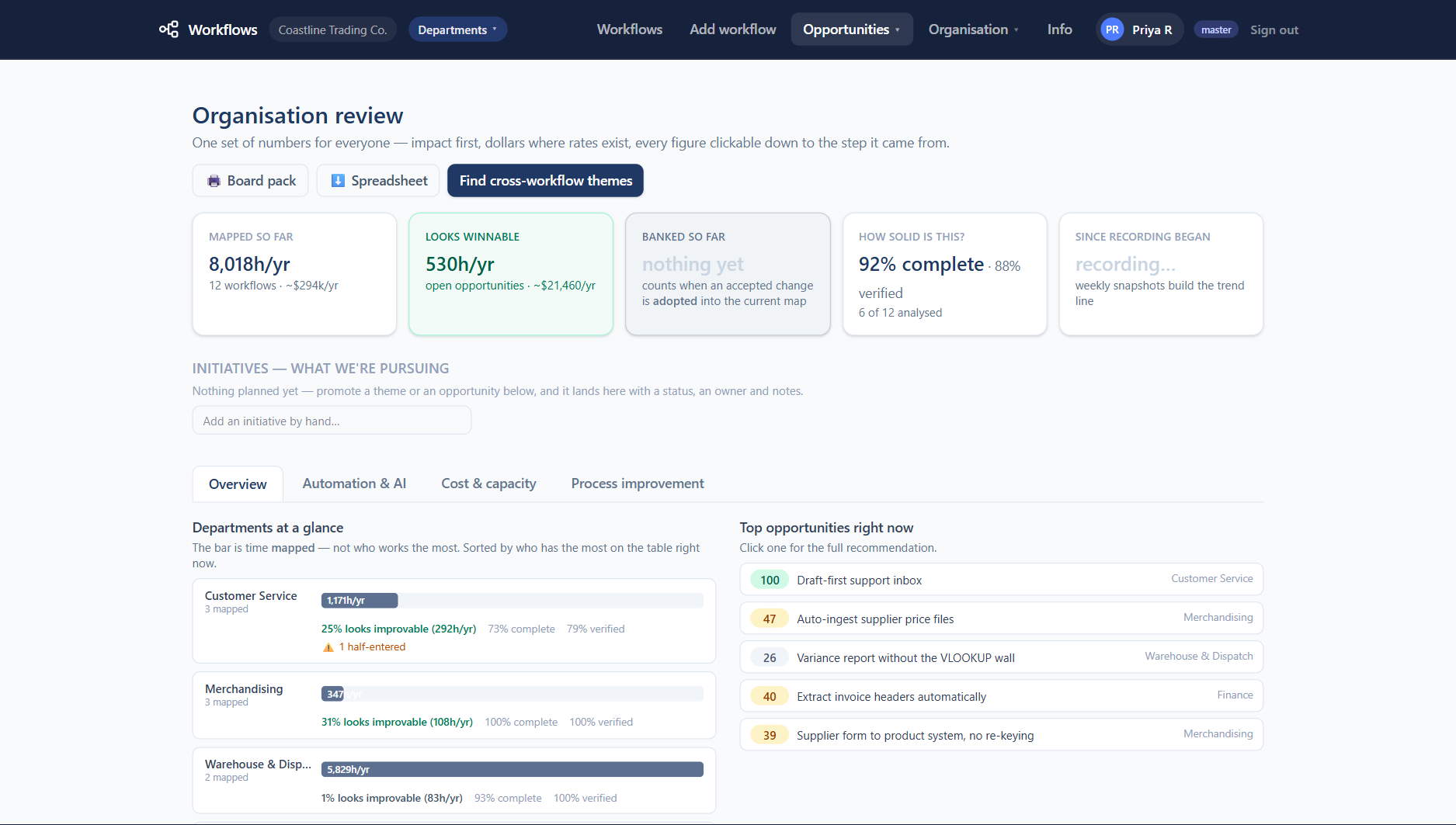Open Supplier form to product system opportunity
This screenshot has height=825, width=1456.
1002,735
